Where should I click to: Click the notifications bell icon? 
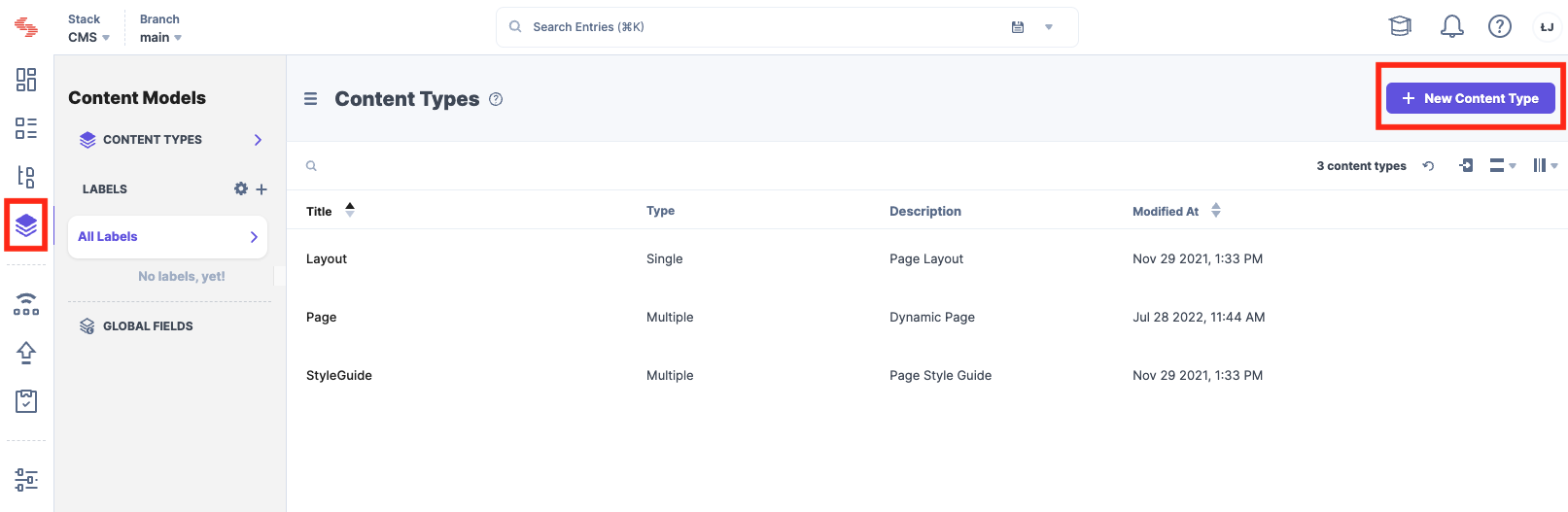tap(1451, 26)
